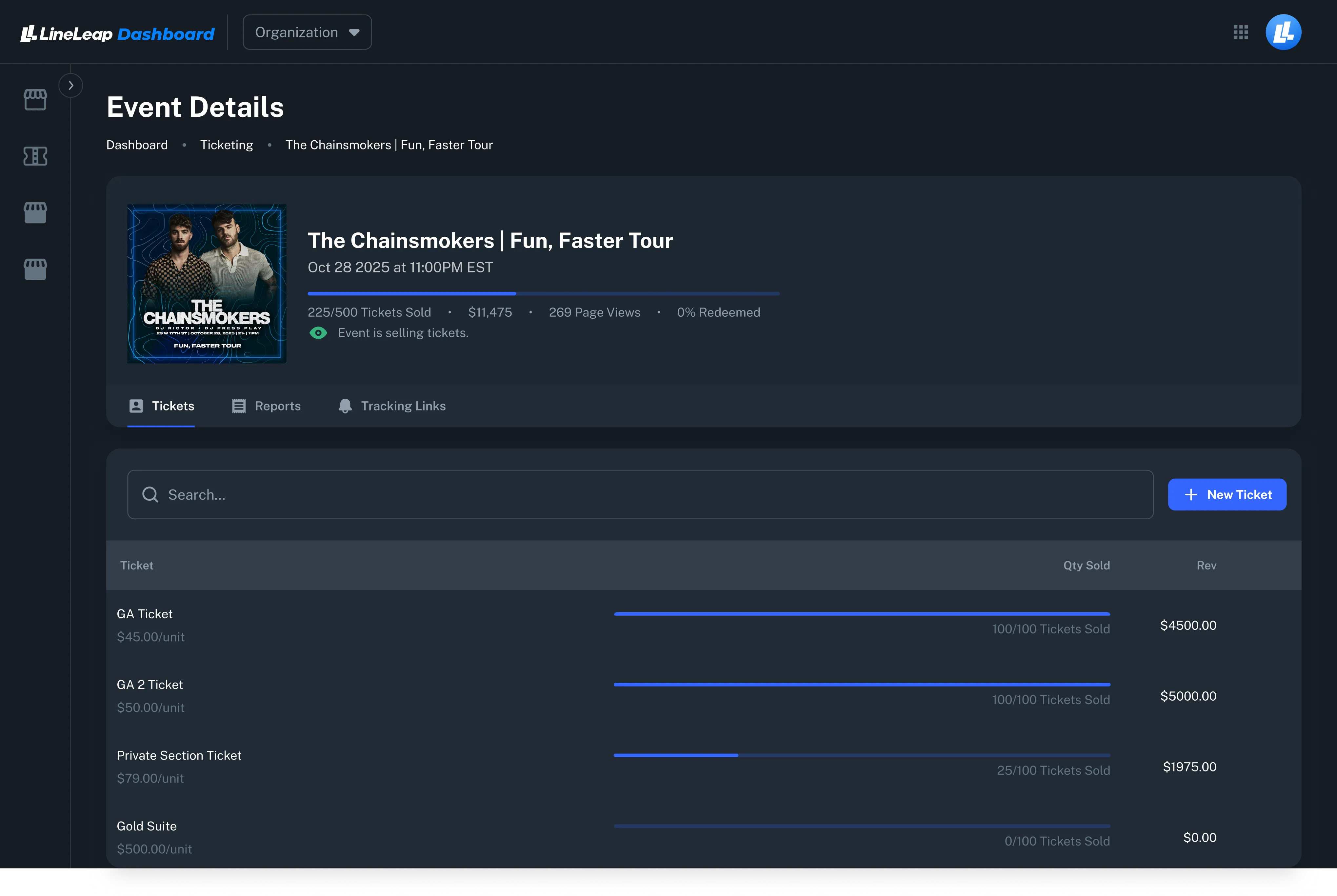Open The Chainsmokers event poster thumbnail
Viewport: 1337px width, 896px height.
point(207,284)
